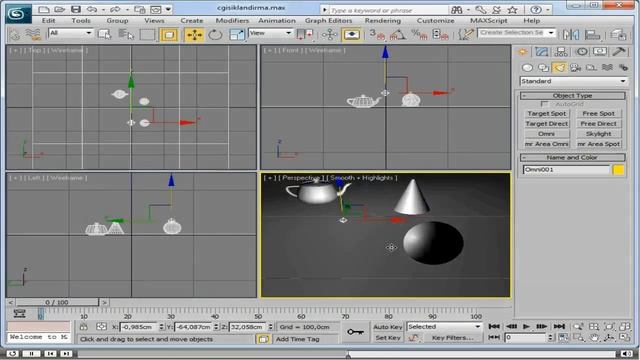Create a Target Spot light
The width and height of the screenshot is (640, 360).
[x=547, y=113]
